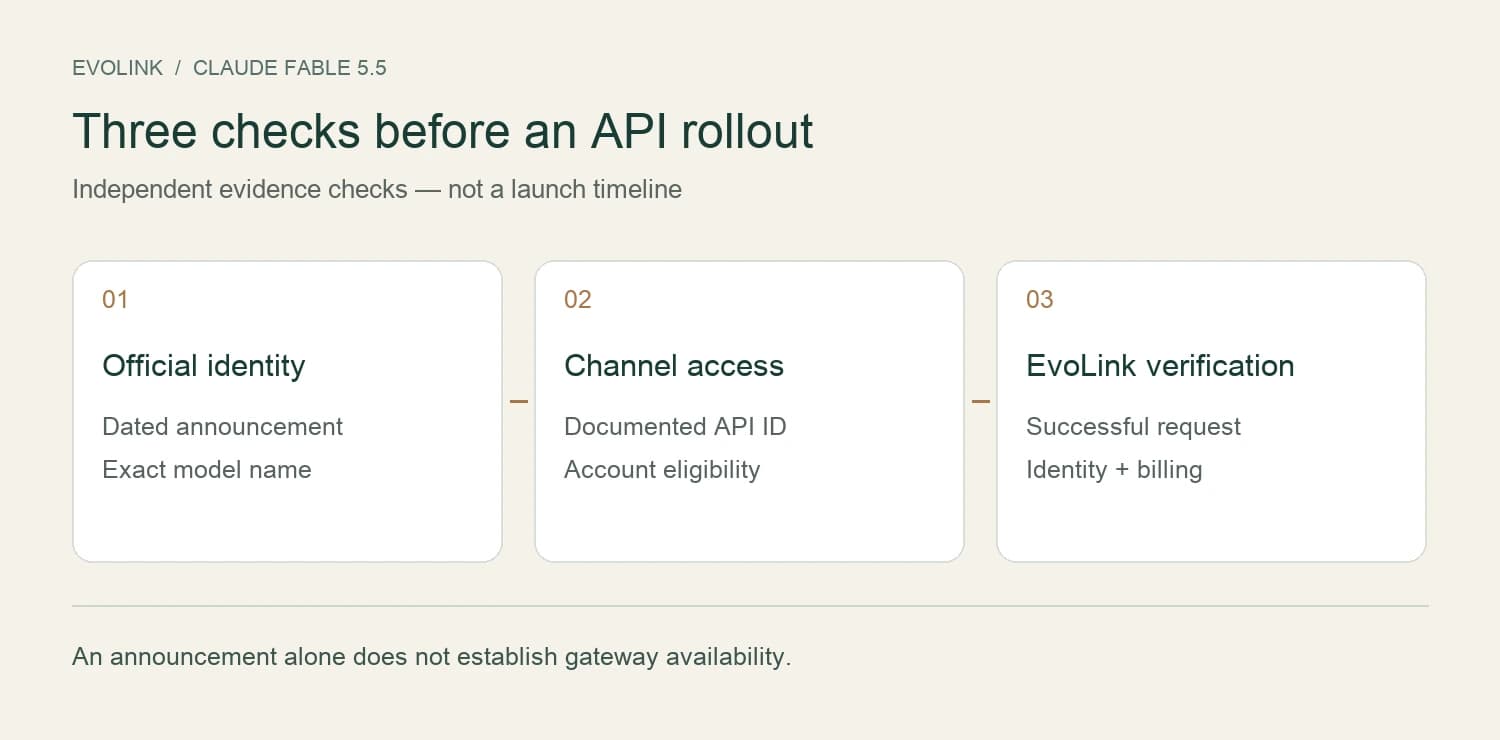The width and height of the screenshot is (1500, 740).
Task: Click the step number '03'
Action: pyautogui.click(x=1040, y=299)
